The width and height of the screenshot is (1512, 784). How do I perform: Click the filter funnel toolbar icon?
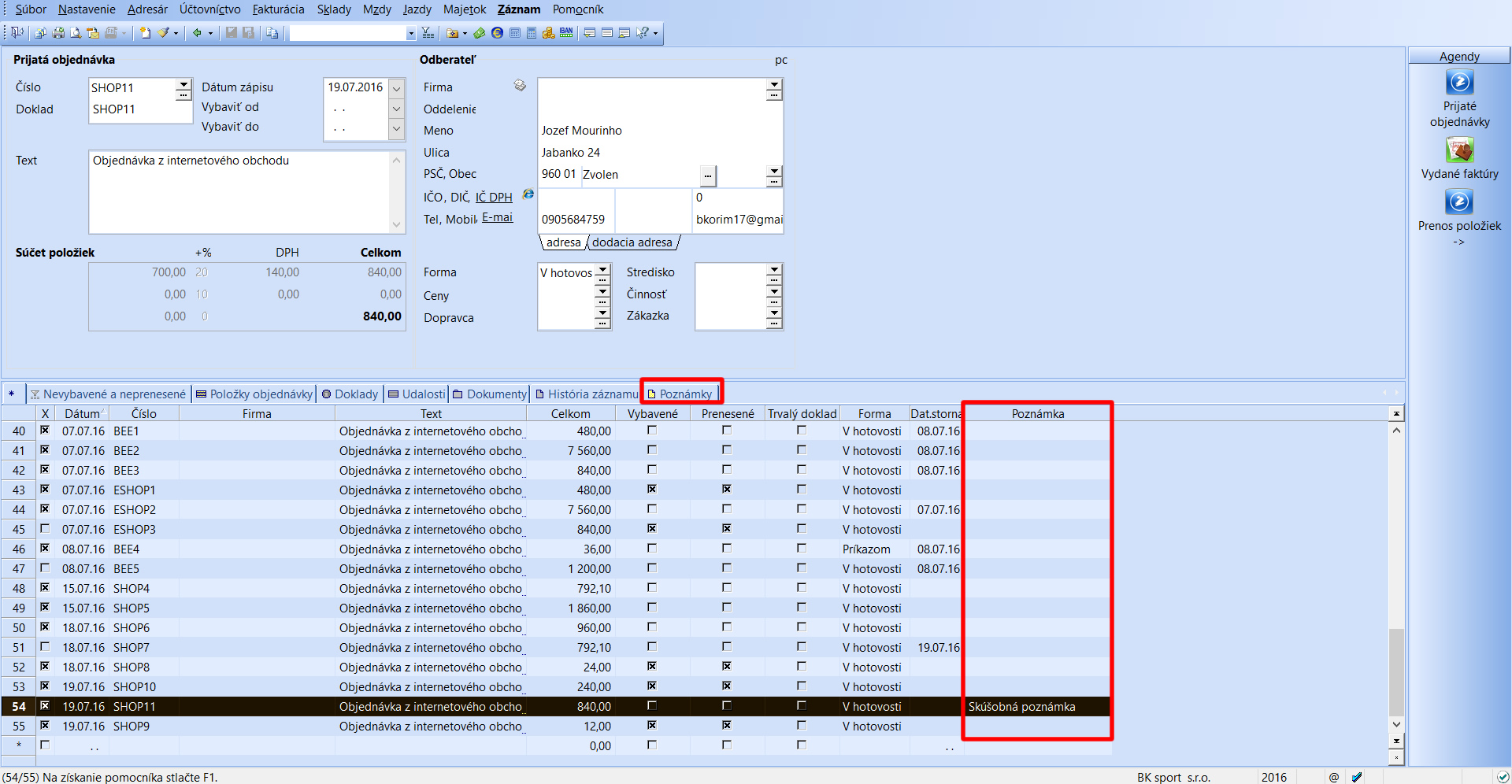pos(428,33)
